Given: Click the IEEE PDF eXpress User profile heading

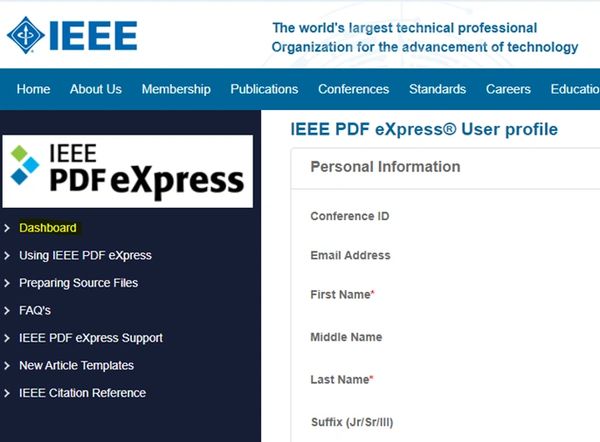Looking at the screenshot, I should coord(424,129).
